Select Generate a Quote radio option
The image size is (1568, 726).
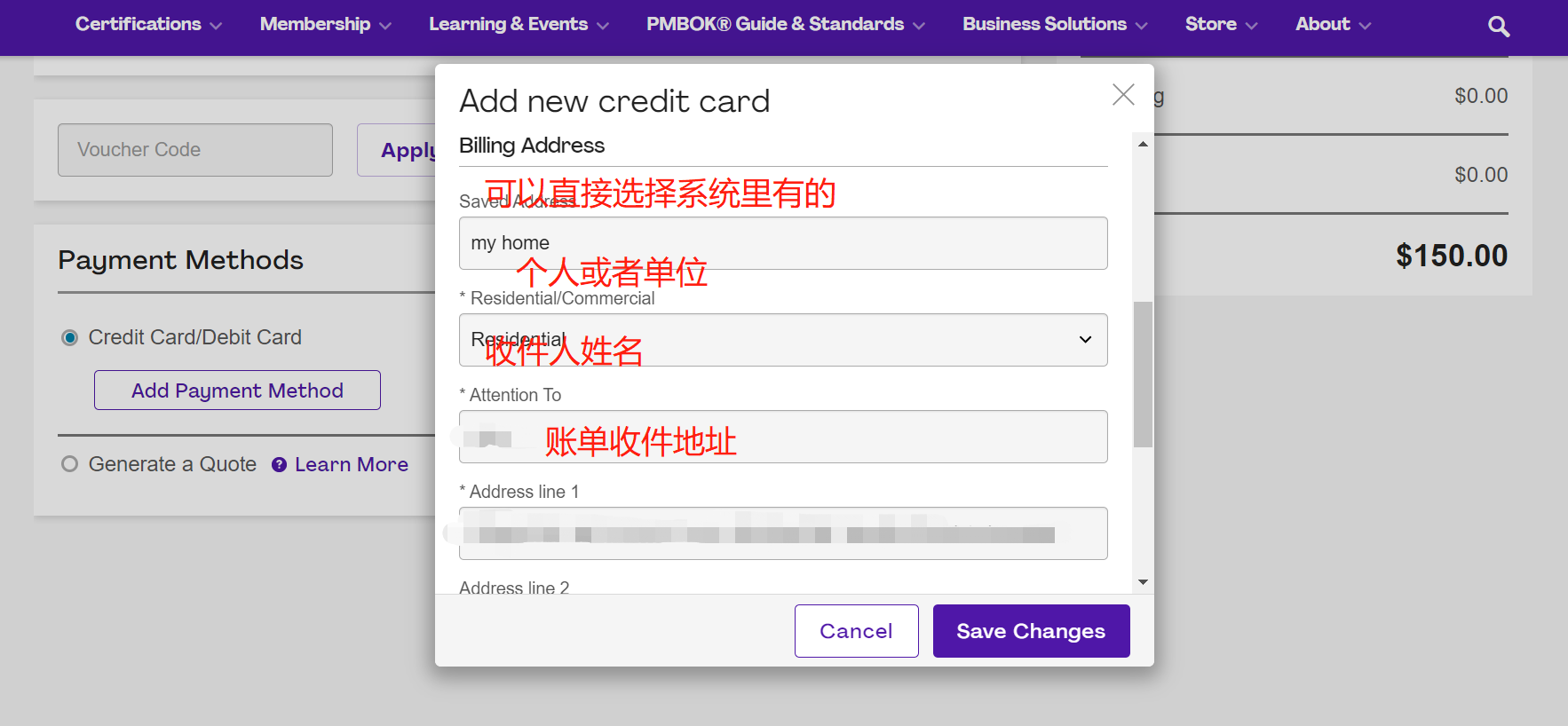[69, 464]
